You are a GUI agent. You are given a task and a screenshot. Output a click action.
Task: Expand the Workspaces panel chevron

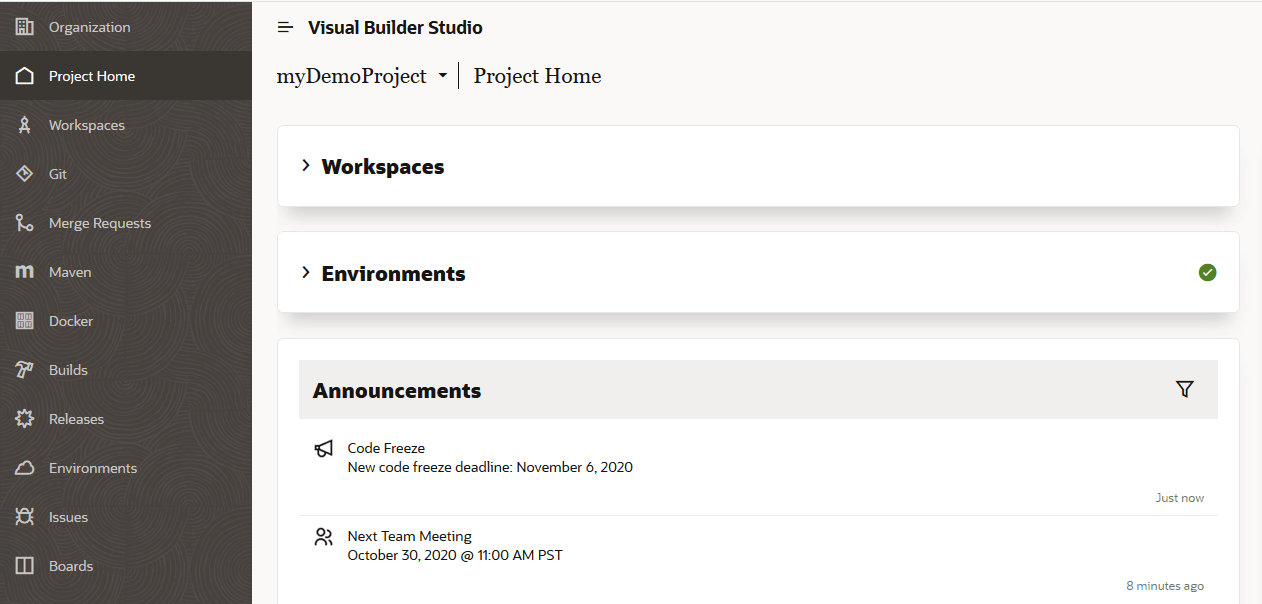(306, 166)
